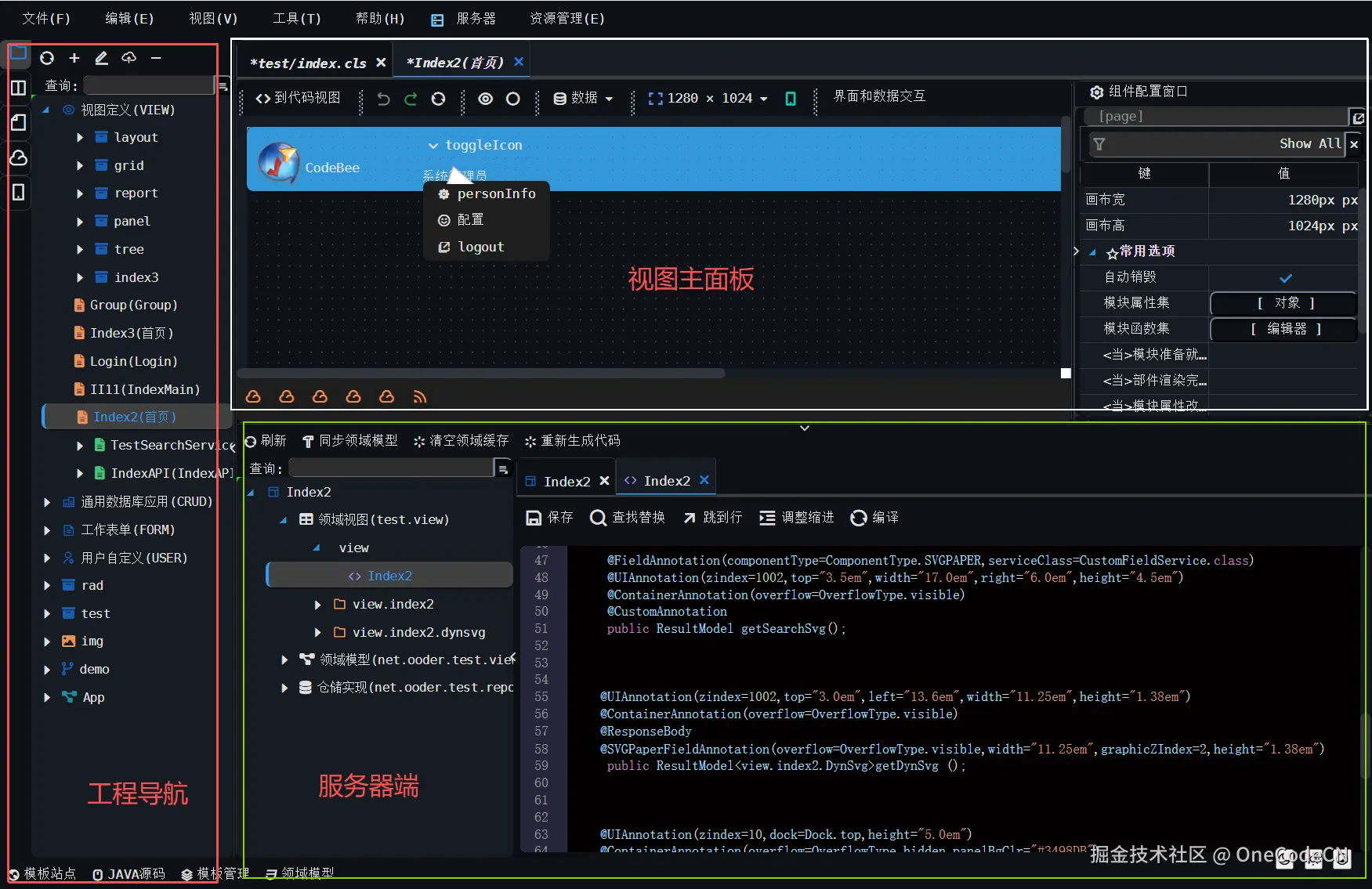Expand the view.index2 folder in server tree
Image resolution: width=1372 pixels, height=889 pixels.
pos(318,605)
